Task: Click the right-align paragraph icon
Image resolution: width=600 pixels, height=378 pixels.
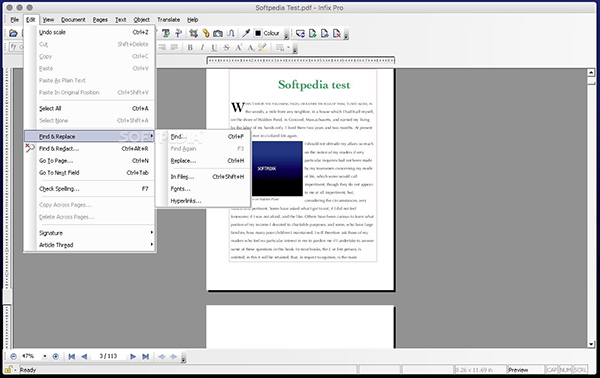Action: click(x=162, y=47)
